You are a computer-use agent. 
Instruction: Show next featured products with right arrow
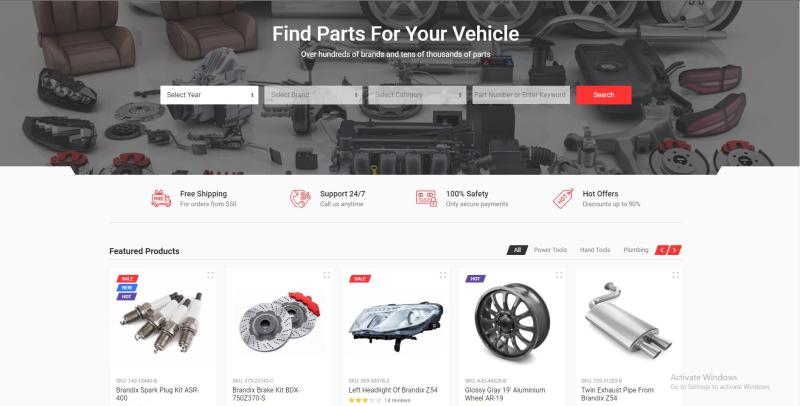(x=674, y=250)
